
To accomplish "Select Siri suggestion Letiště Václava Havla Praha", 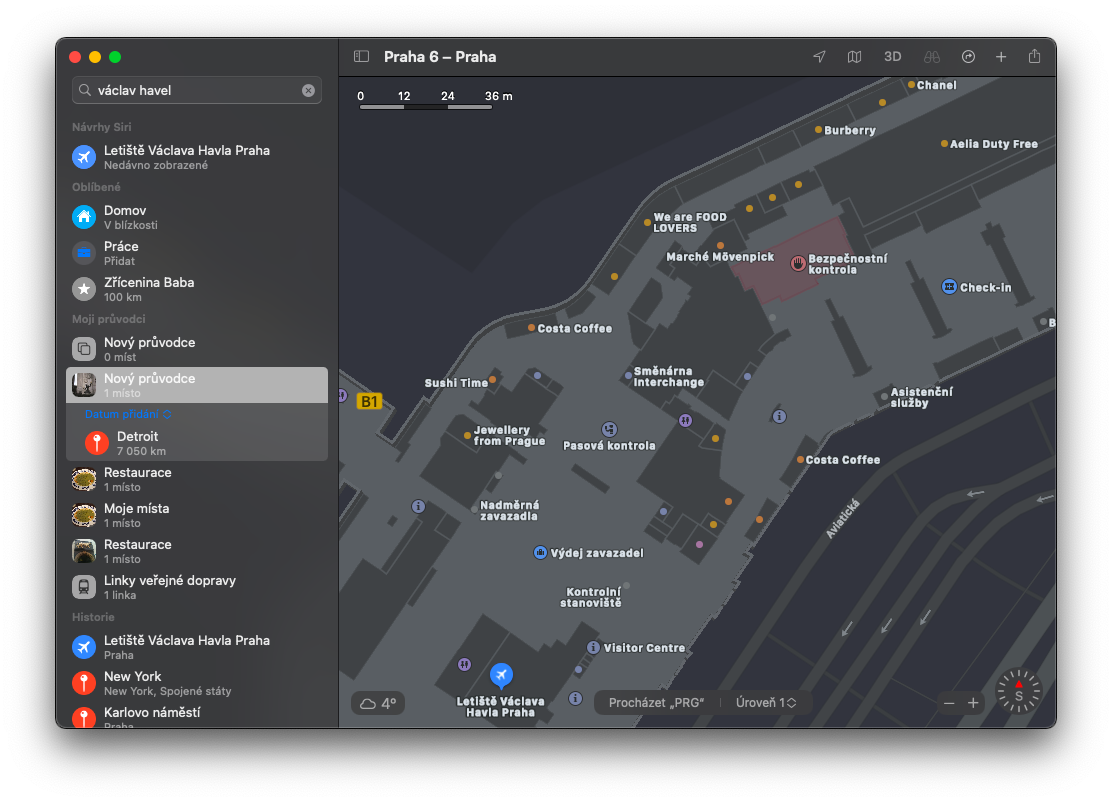I will coord(196,157).
